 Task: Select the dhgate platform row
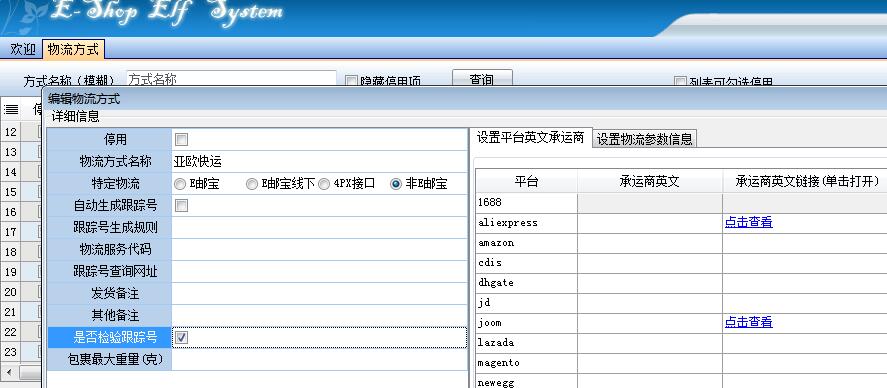pos(526,282)
